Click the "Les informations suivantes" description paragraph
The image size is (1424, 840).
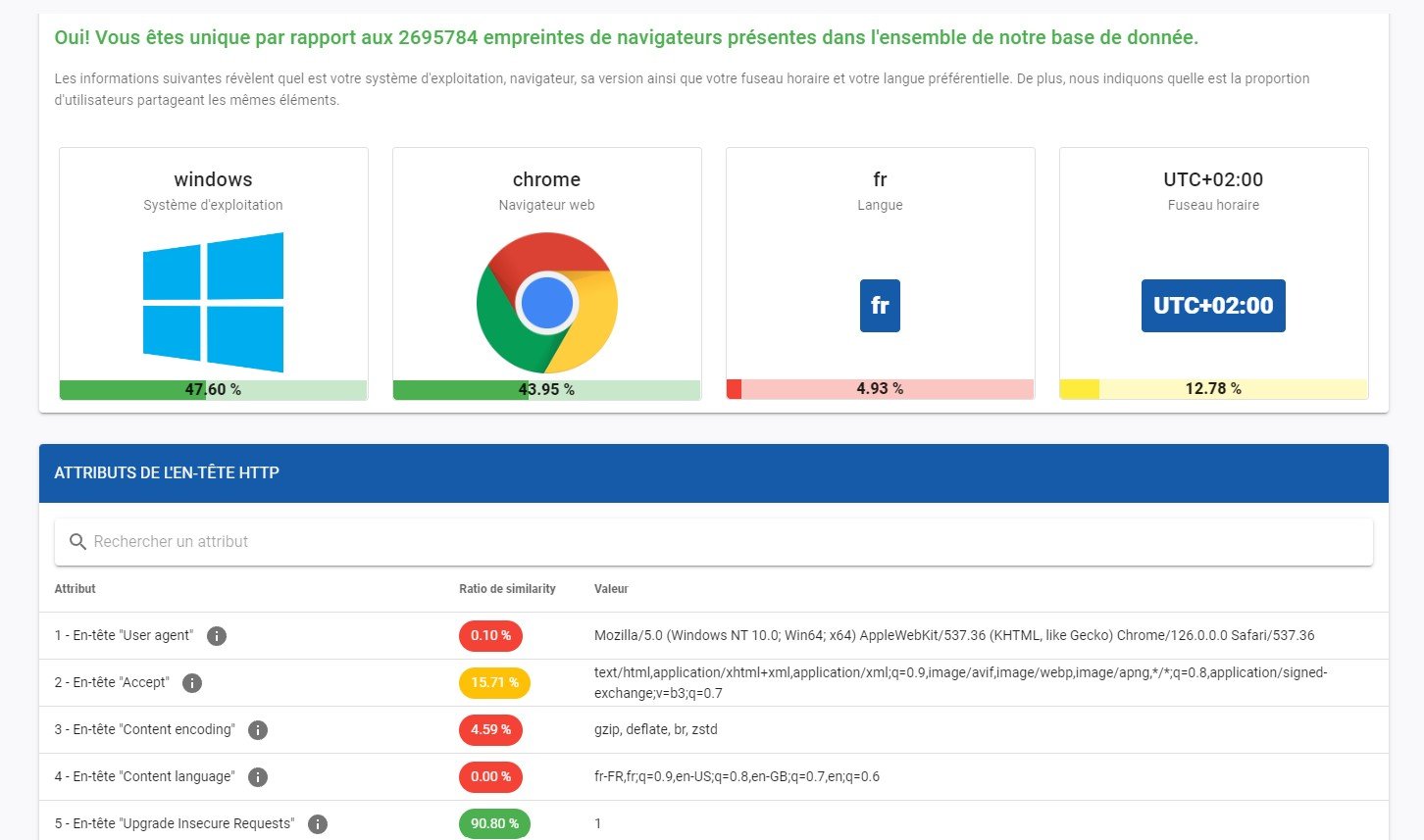pyautogui.click(x=683, y=89)
